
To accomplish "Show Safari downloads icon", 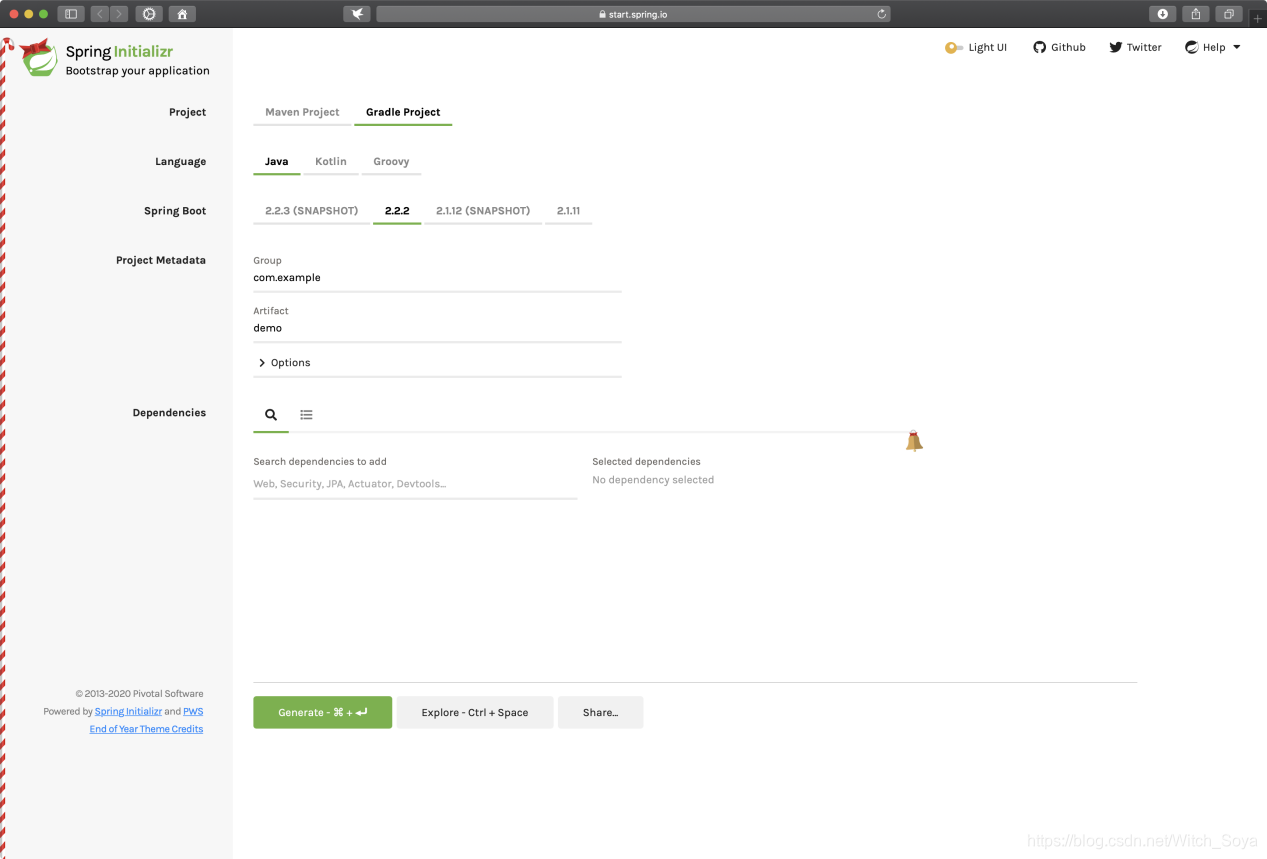I will point(1163,14).
